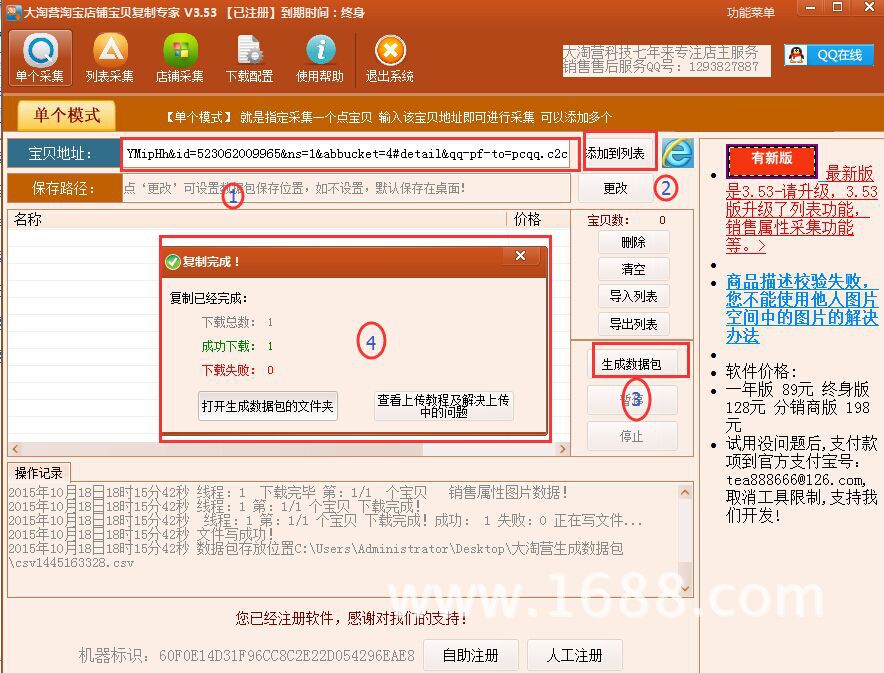The height and width of the screenshot is (673, 884).
Task: Open the 列表采集 toolbar icon
Action: [x=110, y=58]
